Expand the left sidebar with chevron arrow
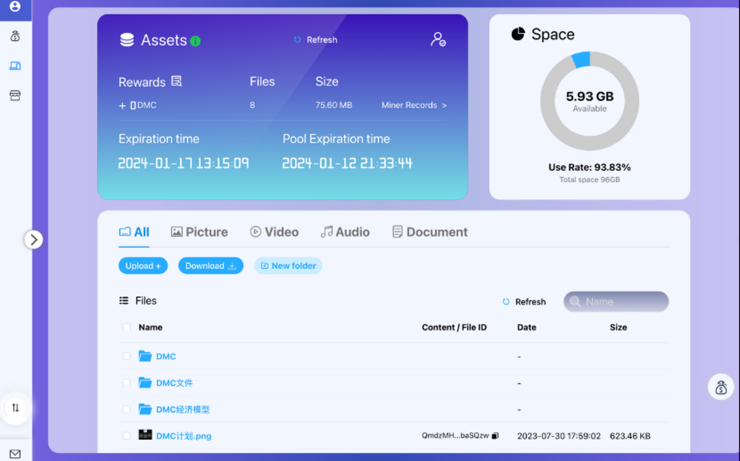The image size is (740, 461). tap(34, 240)
